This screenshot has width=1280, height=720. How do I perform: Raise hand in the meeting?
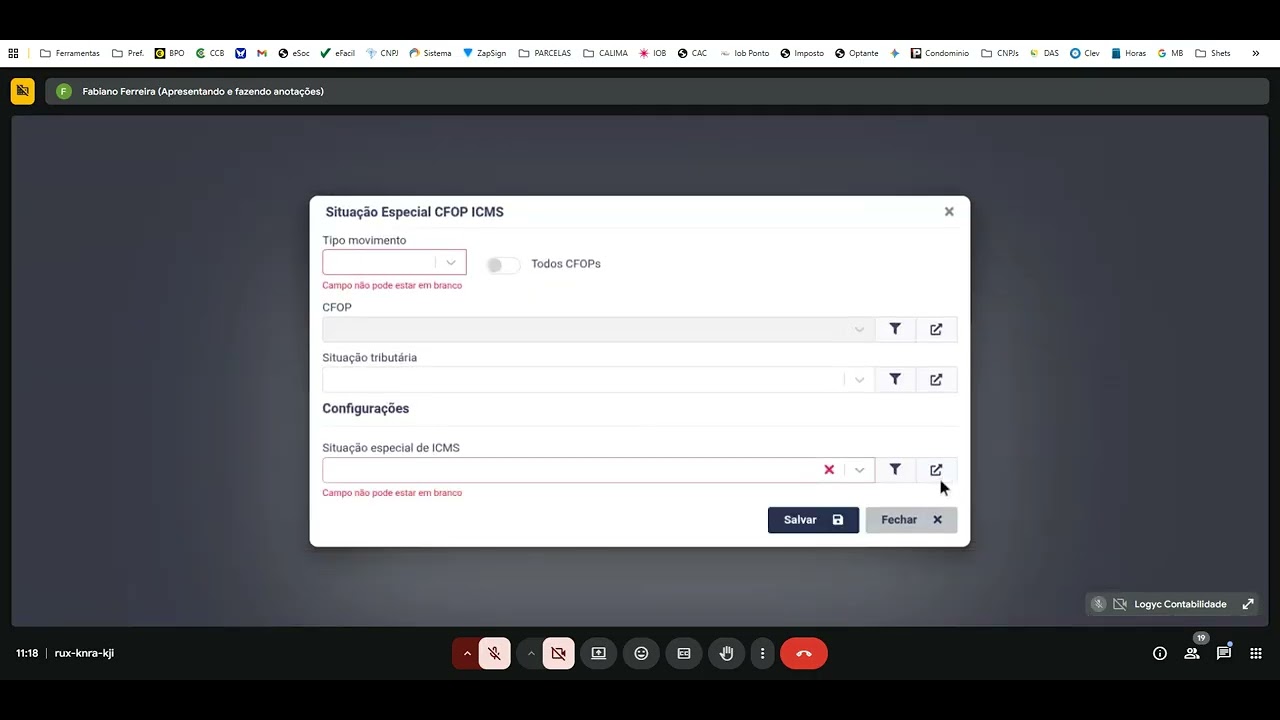(x=727, y=653)
